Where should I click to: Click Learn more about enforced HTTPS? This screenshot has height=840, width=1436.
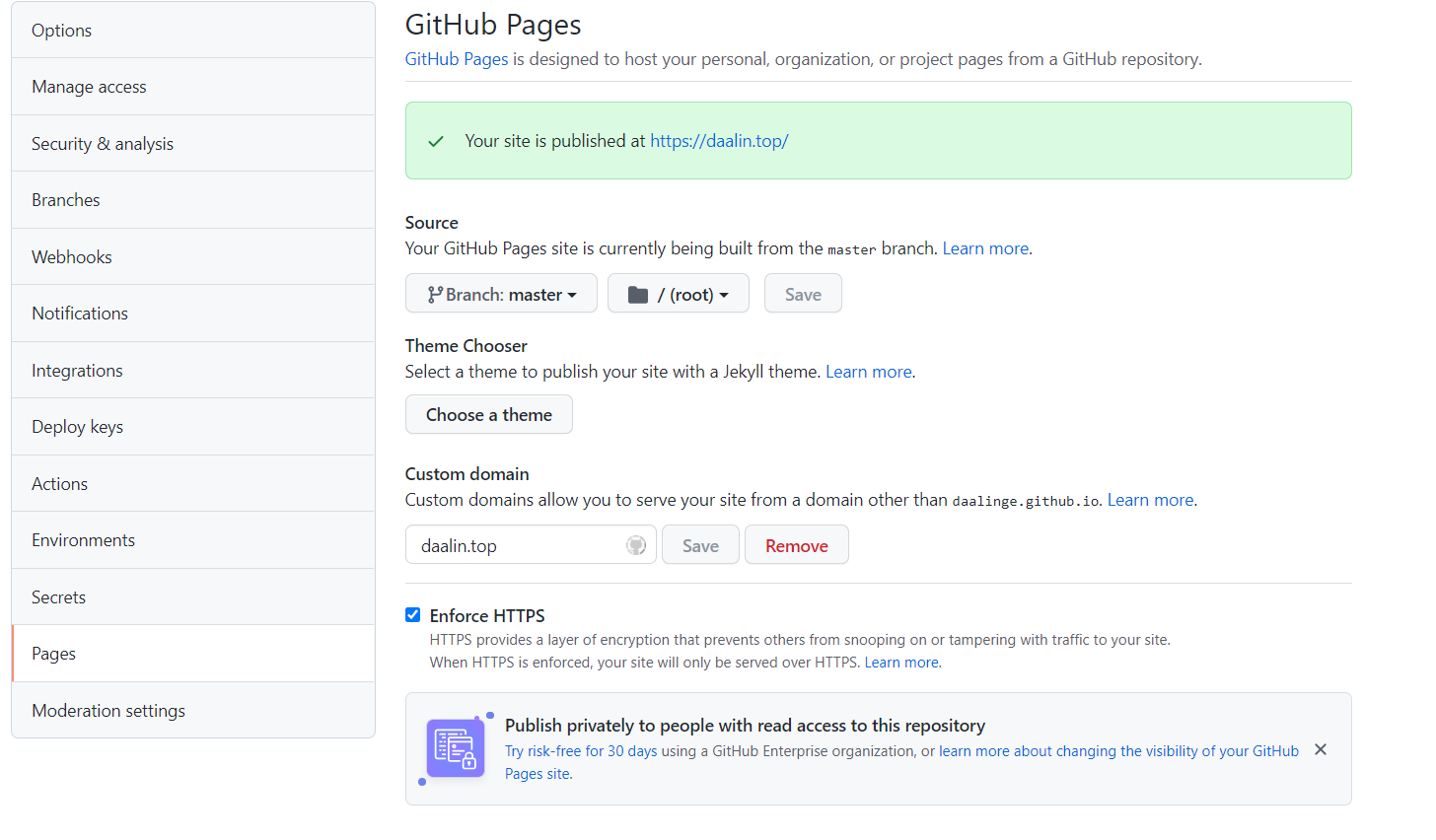[901, 663]
